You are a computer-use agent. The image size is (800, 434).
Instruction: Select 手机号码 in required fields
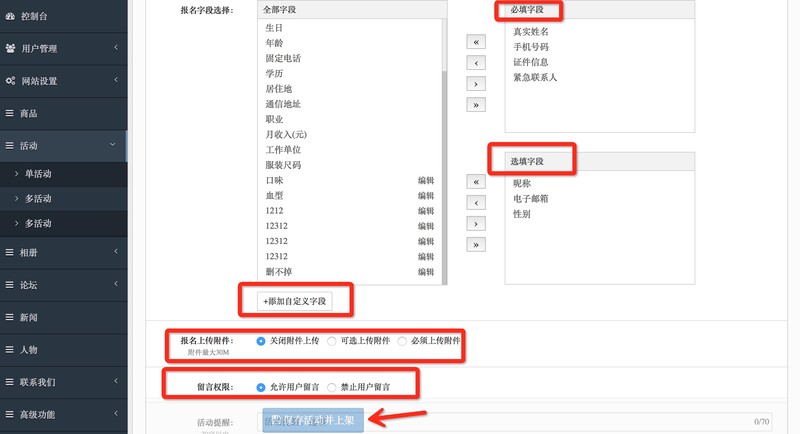531,47
